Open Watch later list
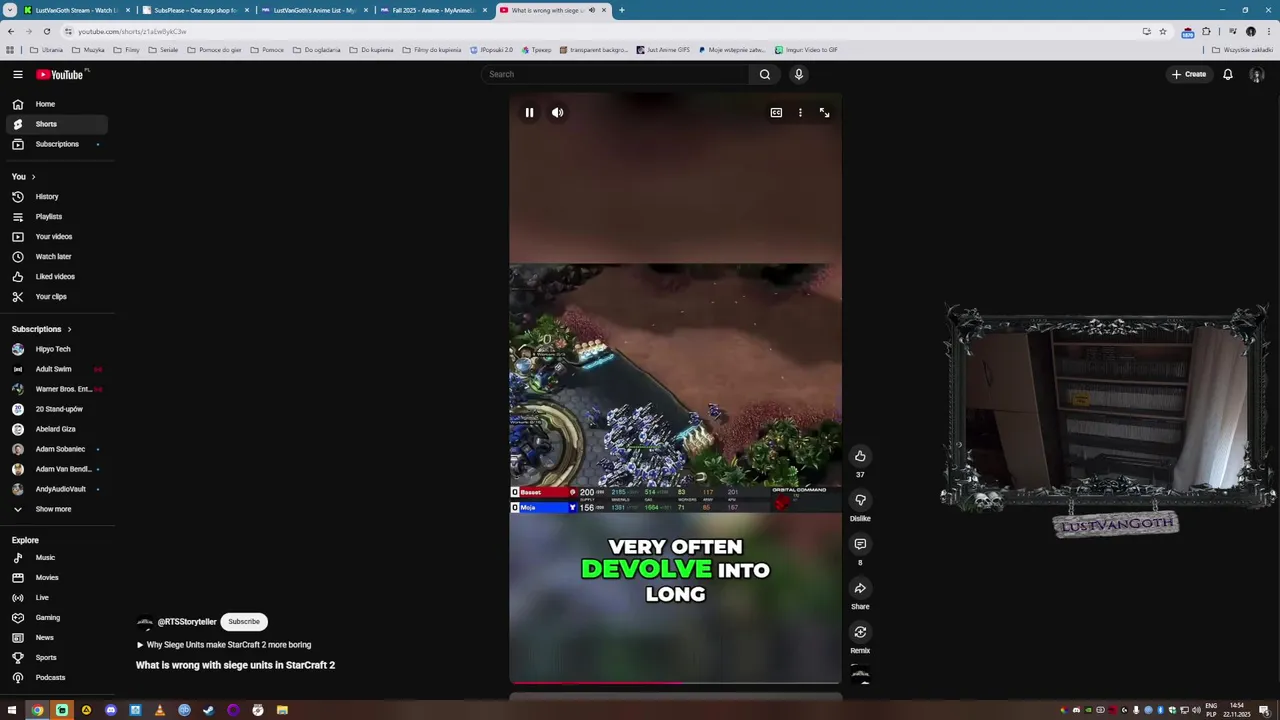 [55, 257]
